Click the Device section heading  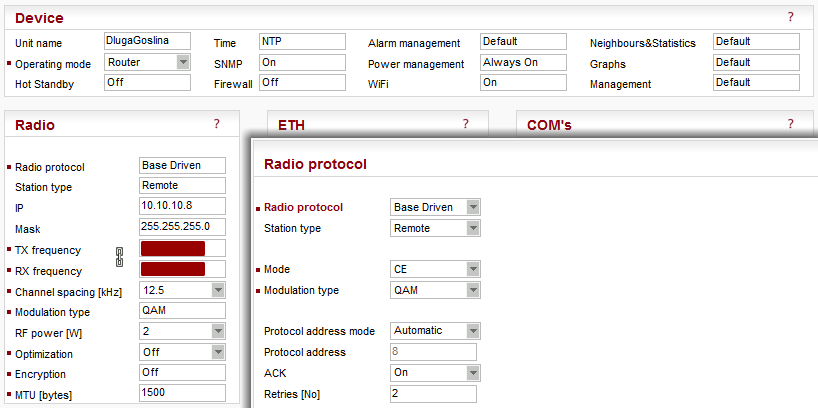click(39, 18)
